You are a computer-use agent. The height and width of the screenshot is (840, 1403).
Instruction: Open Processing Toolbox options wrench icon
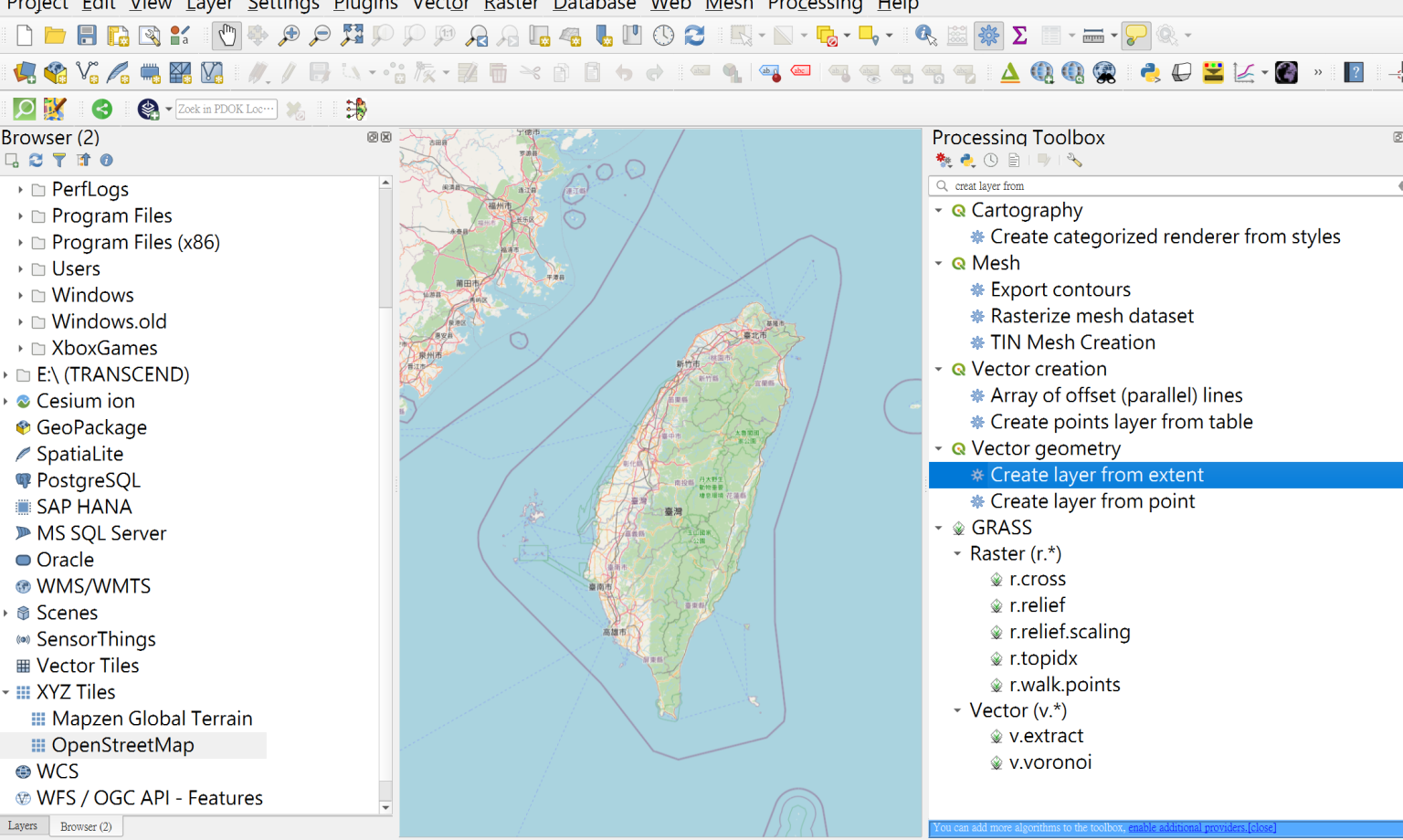click(1074, 161)
